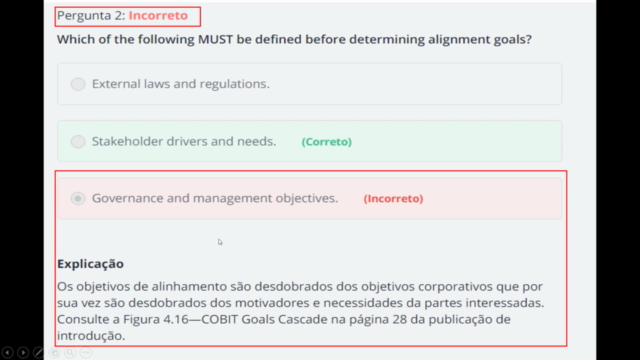
Task: Click the 'Governance and management objectives.' answer text
Action: click(215, 198)
